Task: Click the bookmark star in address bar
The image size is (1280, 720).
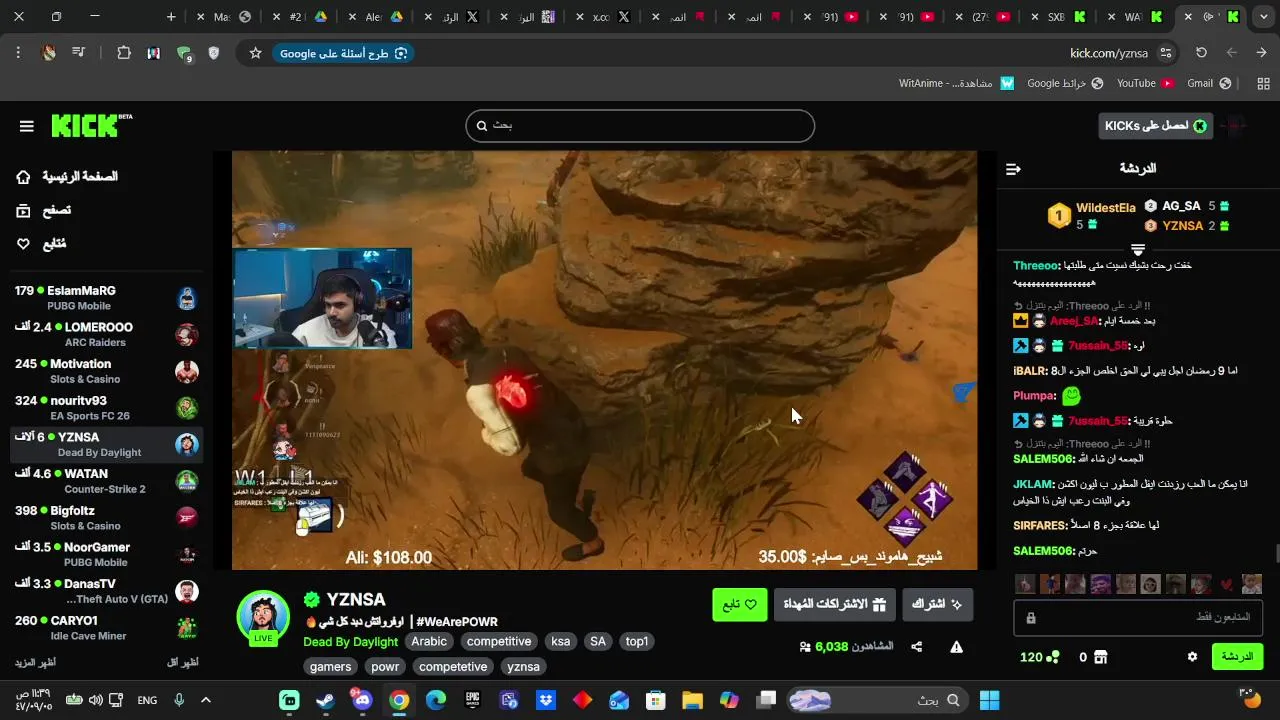Action: 255,53
